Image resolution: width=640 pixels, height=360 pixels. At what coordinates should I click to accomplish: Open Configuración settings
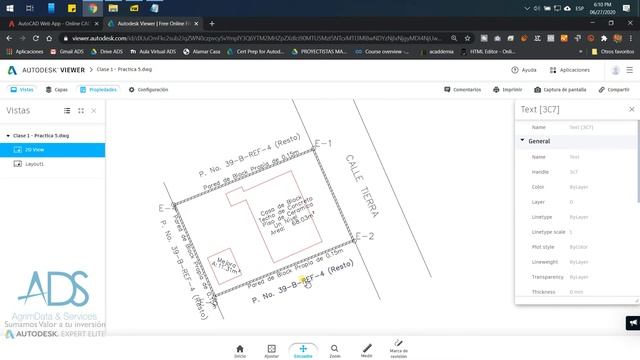click(x=148, y=89)
